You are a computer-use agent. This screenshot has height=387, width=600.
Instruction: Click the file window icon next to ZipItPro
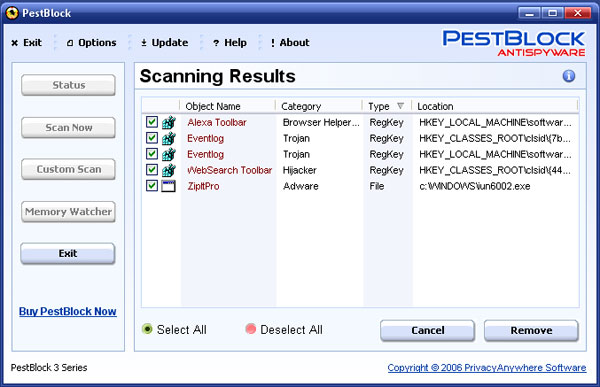(168, 186)
